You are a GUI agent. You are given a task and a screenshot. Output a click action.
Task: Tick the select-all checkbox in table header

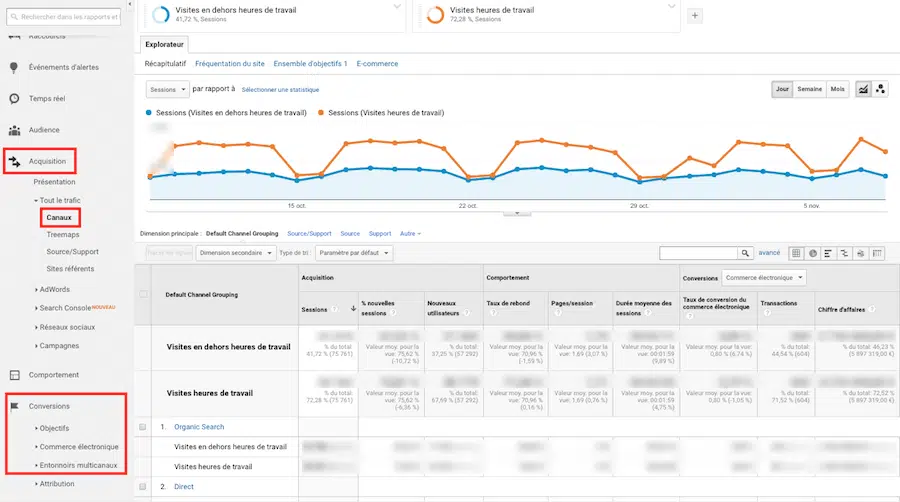point(144,294)
